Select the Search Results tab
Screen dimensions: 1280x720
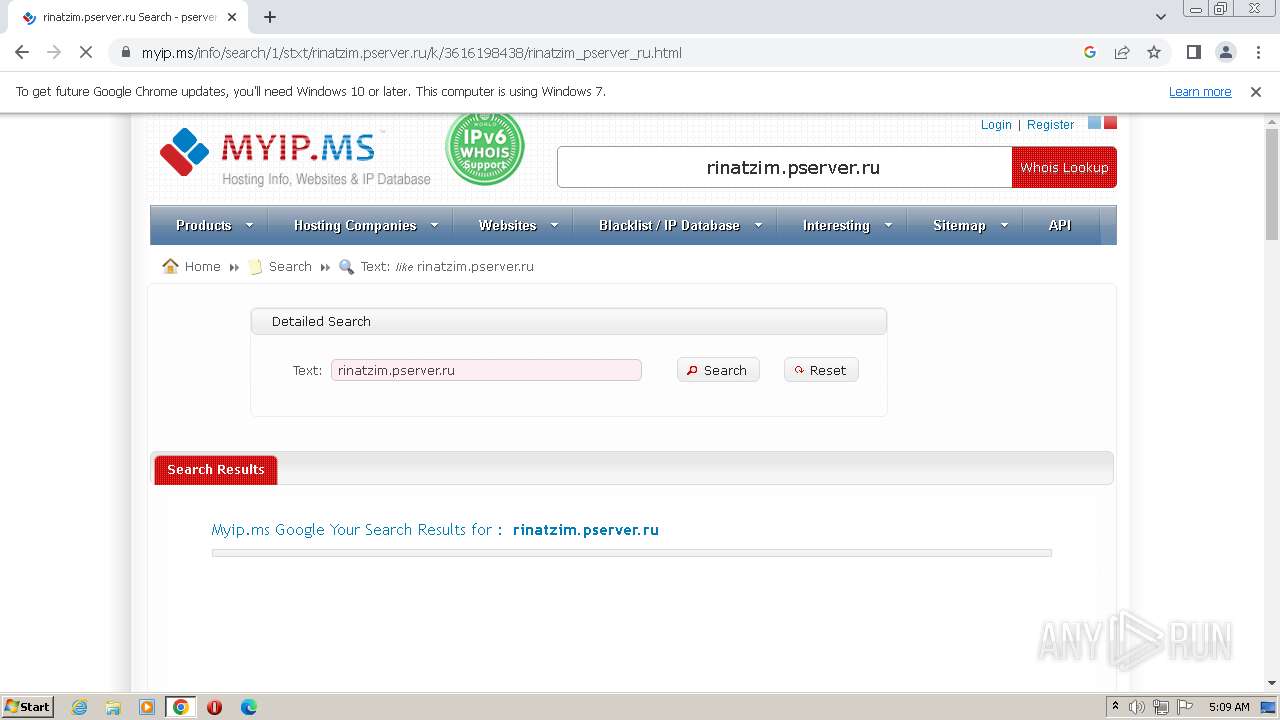(216, 469)
